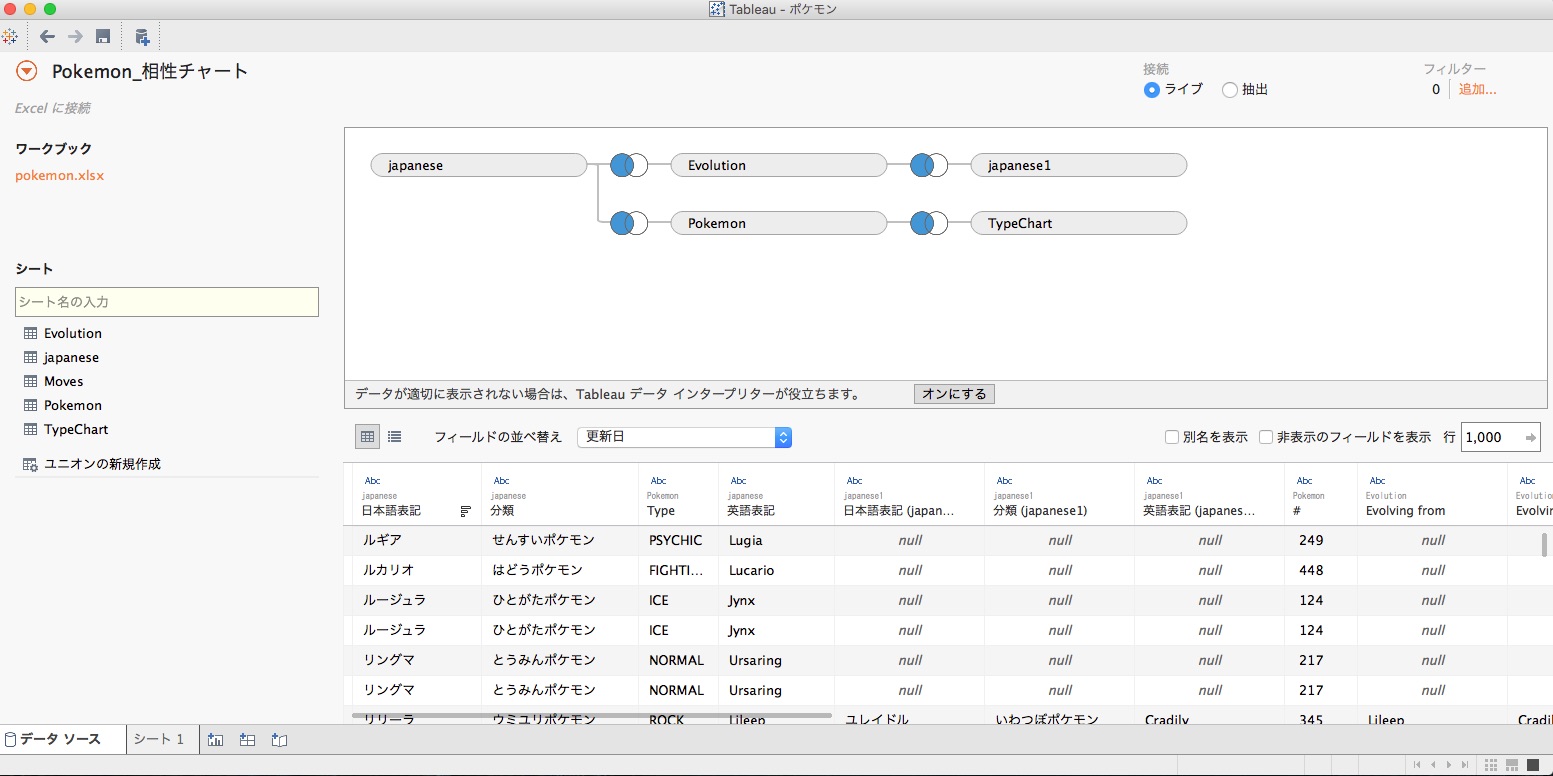Click the シート名の入力 search field

click(167, 302)
